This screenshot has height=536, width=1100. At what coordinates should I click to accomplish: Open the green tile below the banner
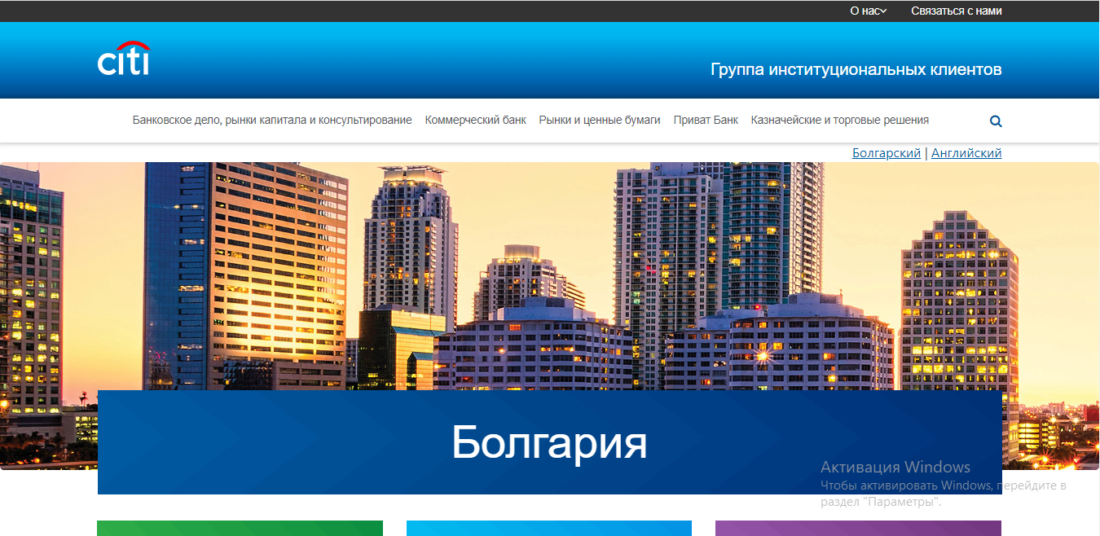(x=240, y=528)
